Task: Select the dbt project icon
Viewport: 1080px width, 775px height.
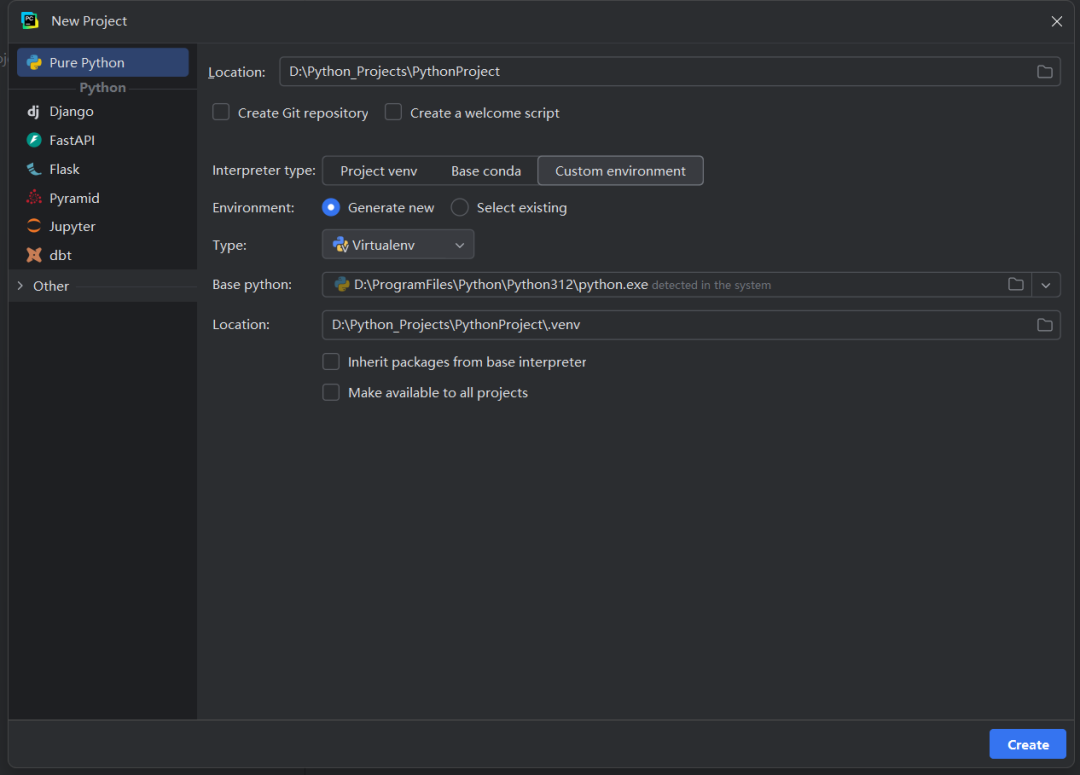Action: click(x=34, y=256)
